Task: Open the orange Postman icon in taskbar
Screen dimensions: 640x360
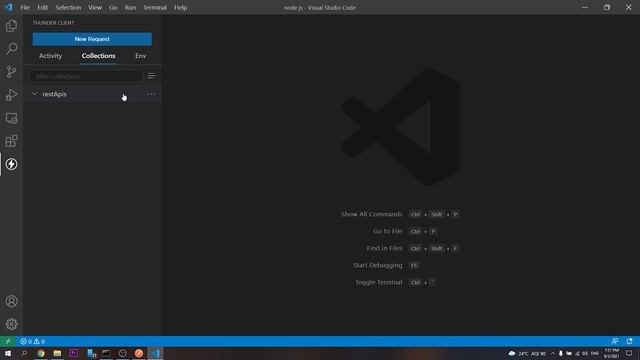Action: pyautogui.click(x=139, y=353)
